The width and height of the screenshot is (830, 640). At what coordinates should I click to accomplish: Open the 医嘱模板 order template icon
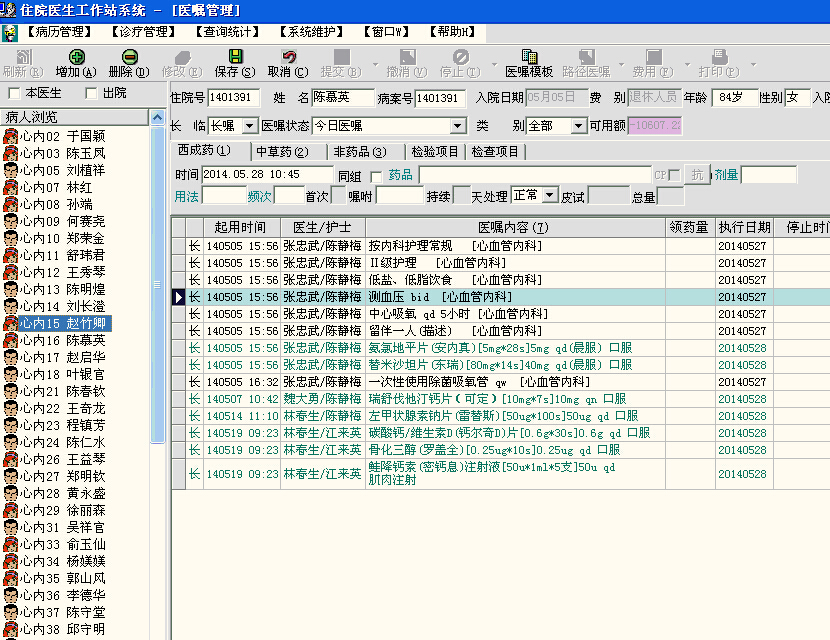click(528, 57)
